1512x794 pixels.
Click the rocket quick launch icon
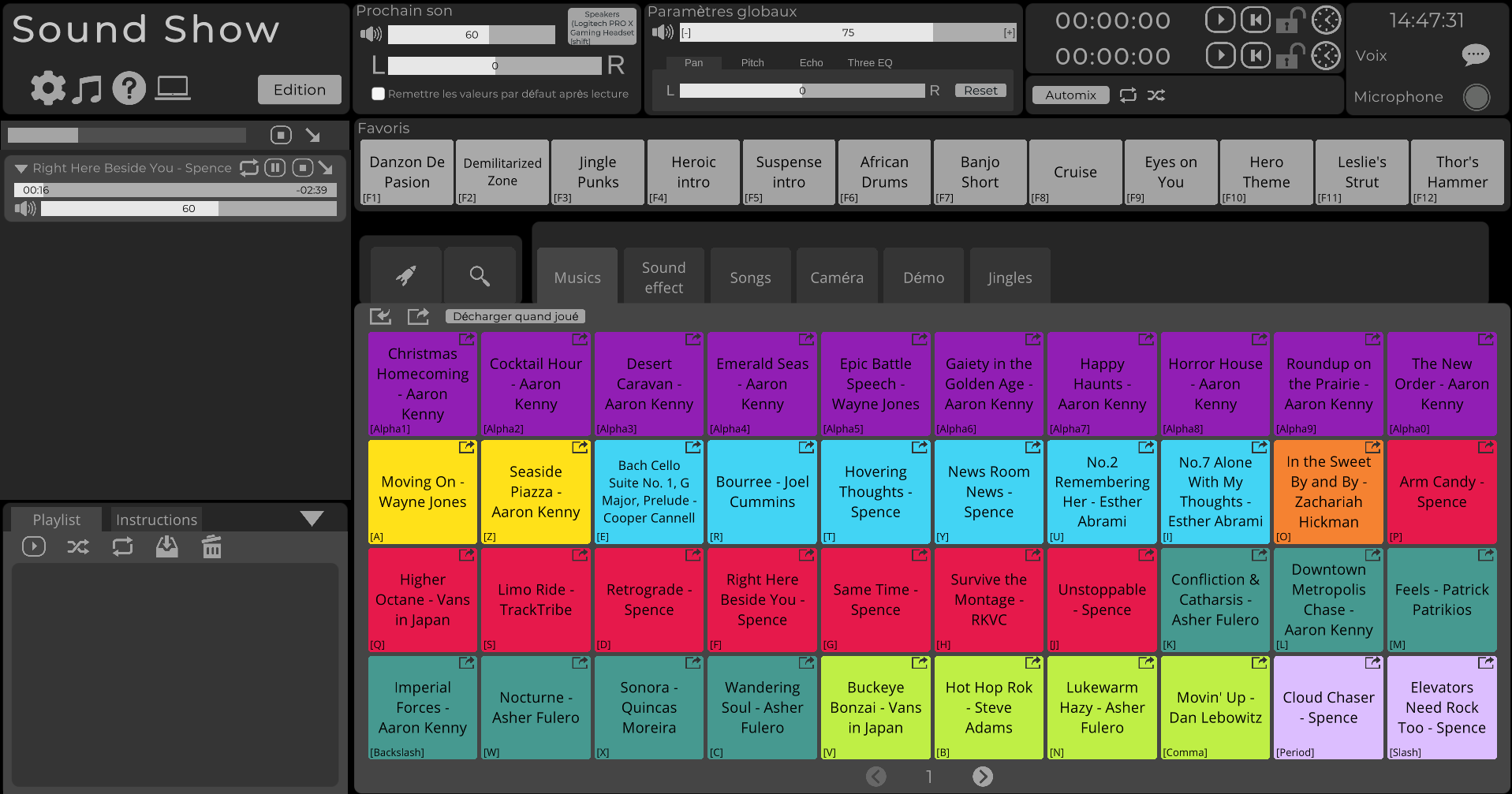[405, 275]
